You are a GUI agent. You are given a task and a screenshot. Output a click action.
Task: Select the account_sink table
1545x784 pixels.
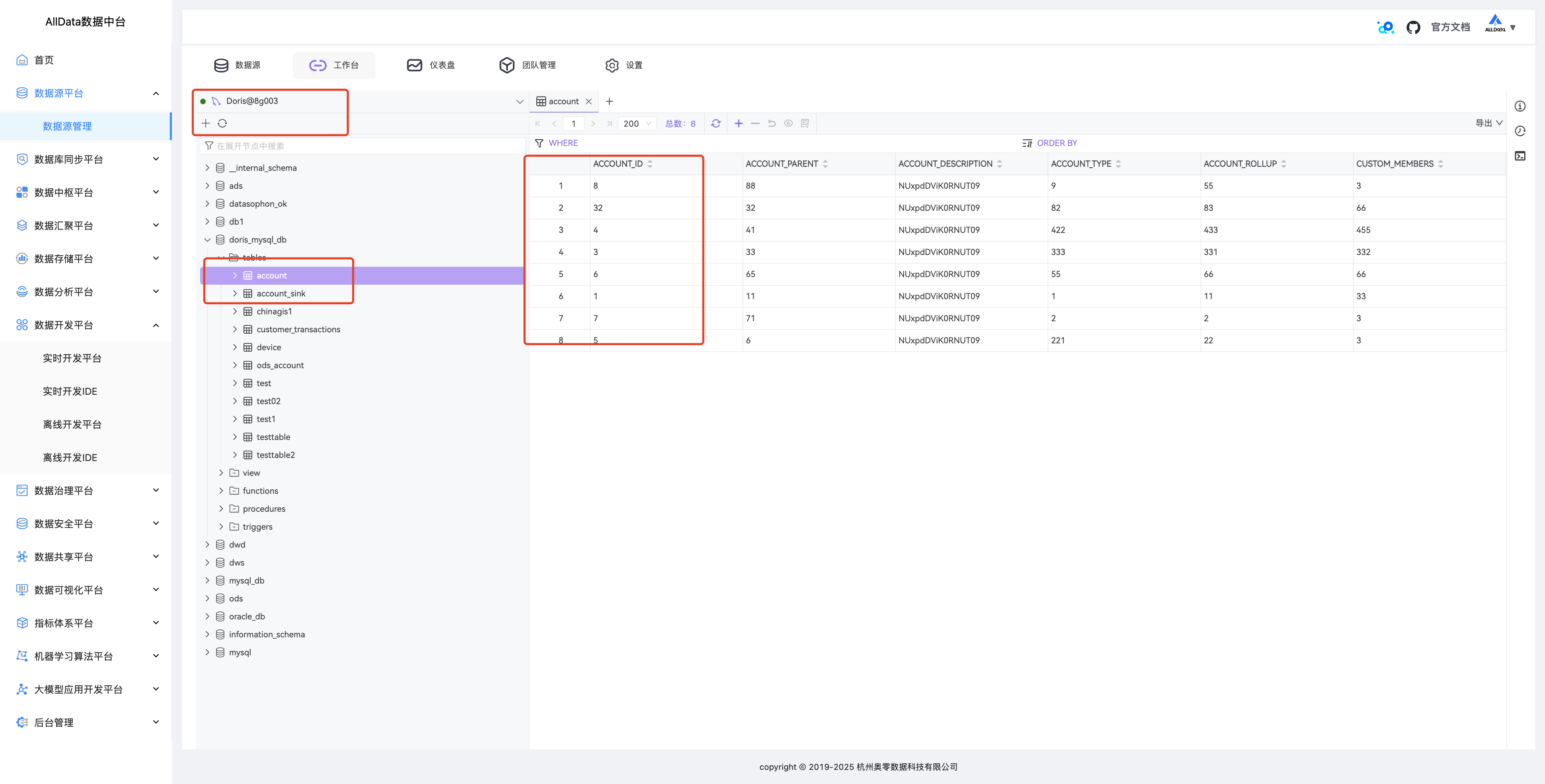281,294
